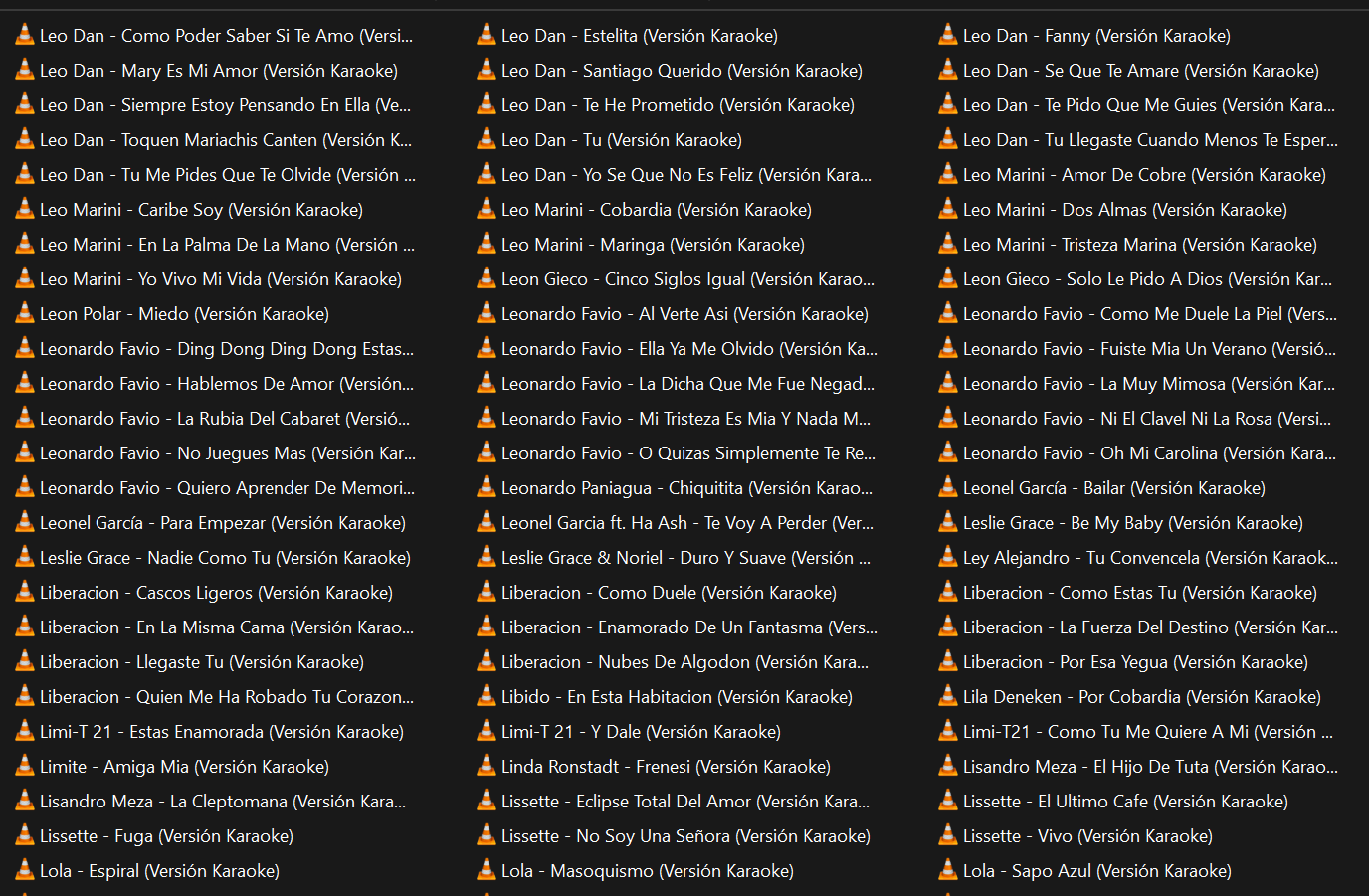
Task: Click icon of Leon Gieco - Solo Le Pido A Dios
Action: coord(948,278)
